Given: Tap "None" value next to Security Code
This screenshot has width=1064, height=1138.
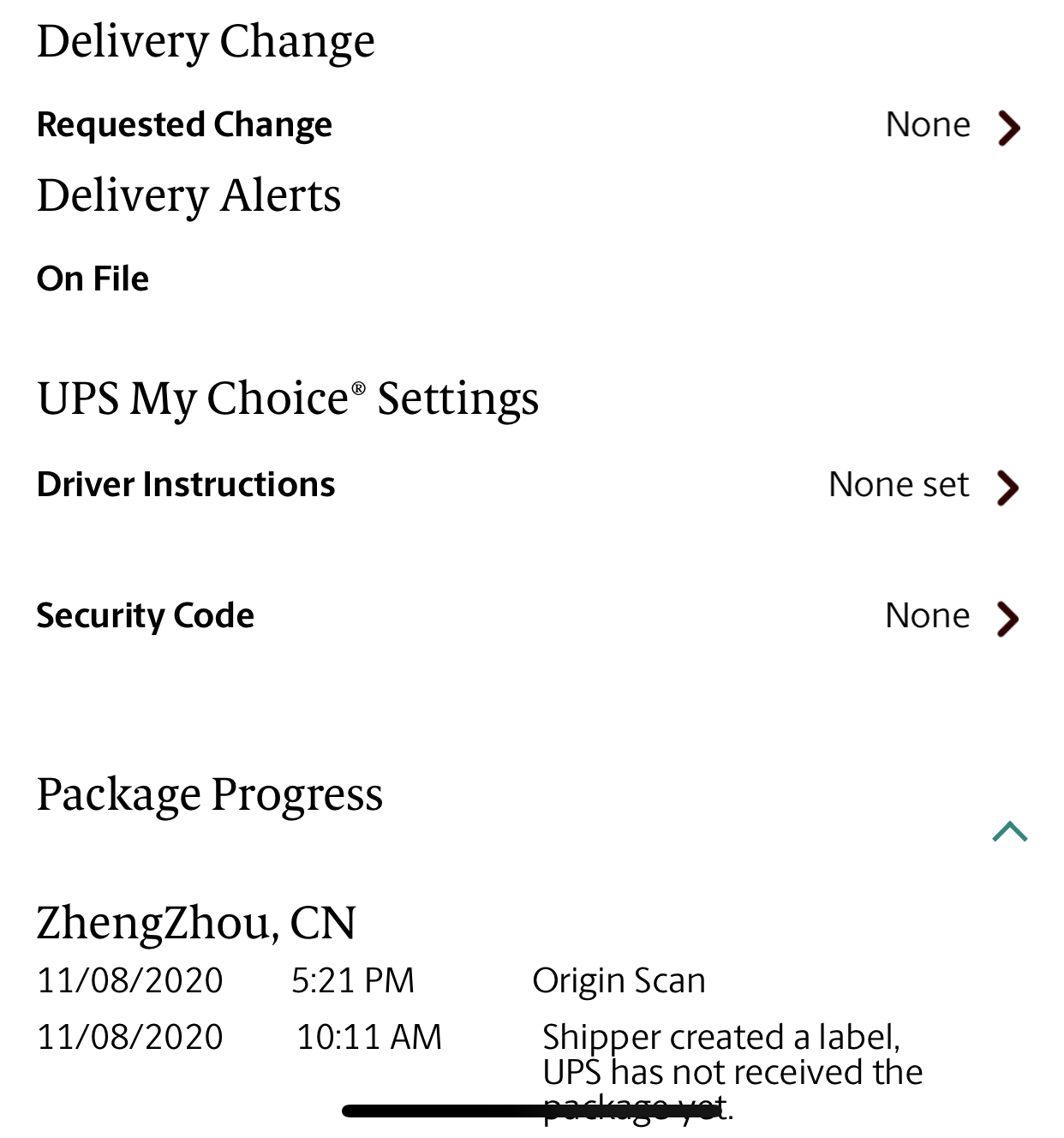Looking at the screenshot, I should tap(928, 616).
